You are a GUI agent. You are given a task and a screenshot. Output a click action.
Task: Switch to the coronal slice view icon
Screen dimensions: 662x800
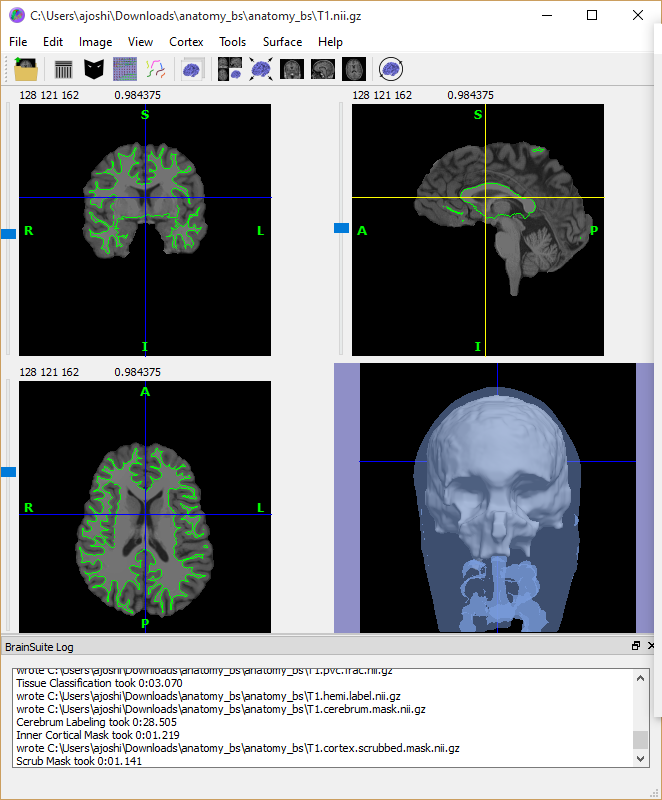coord(292,69)
